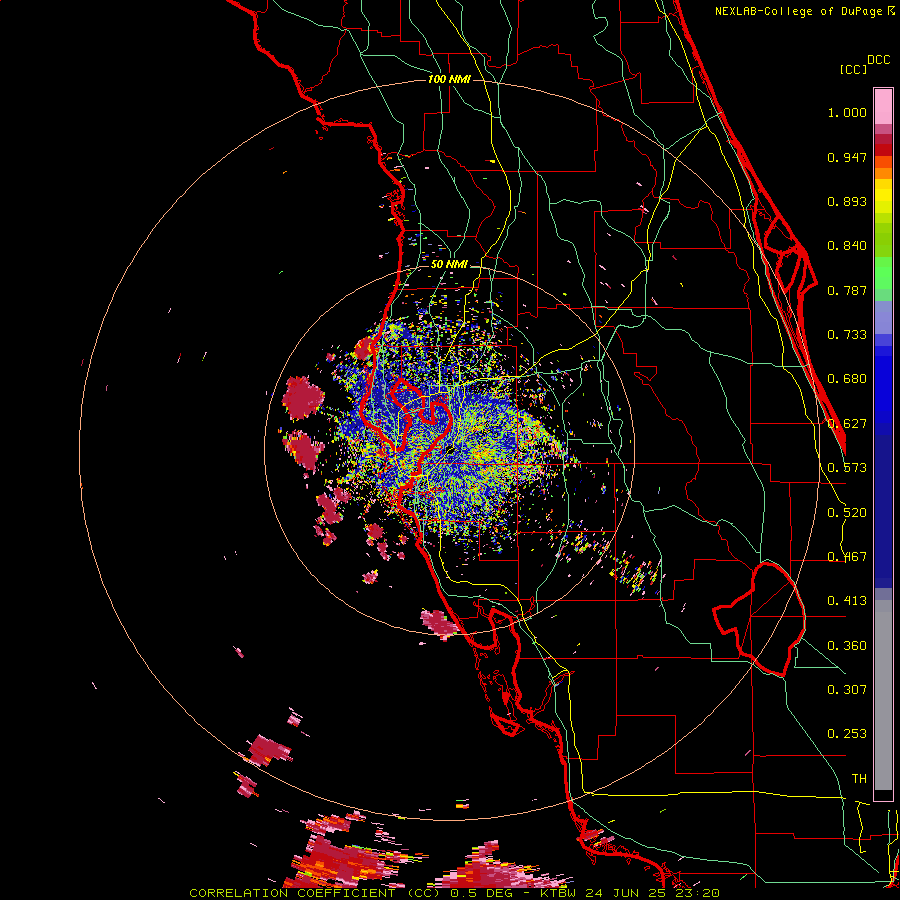Select the 0.413 scale value
900x900 pixels.
[x=847, y=601]
